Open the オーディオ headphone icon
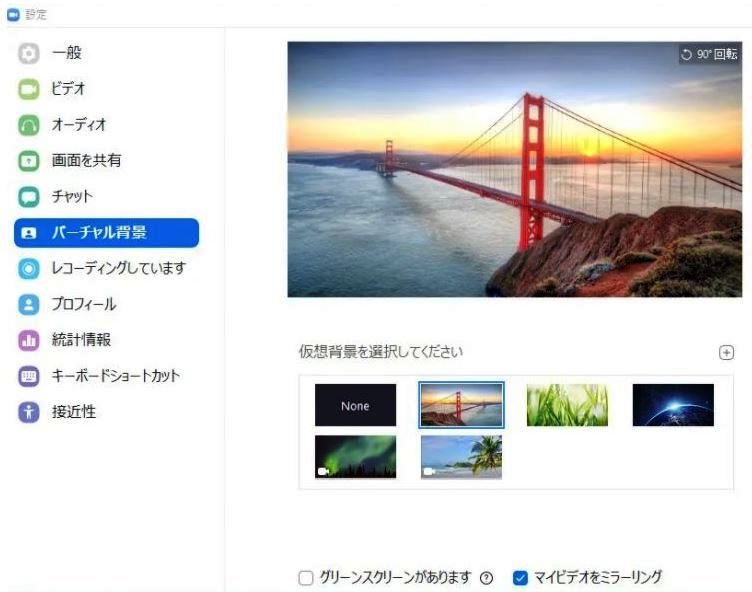Image resolution: width=752 pixels, height=592 pixels. (29, 125)
